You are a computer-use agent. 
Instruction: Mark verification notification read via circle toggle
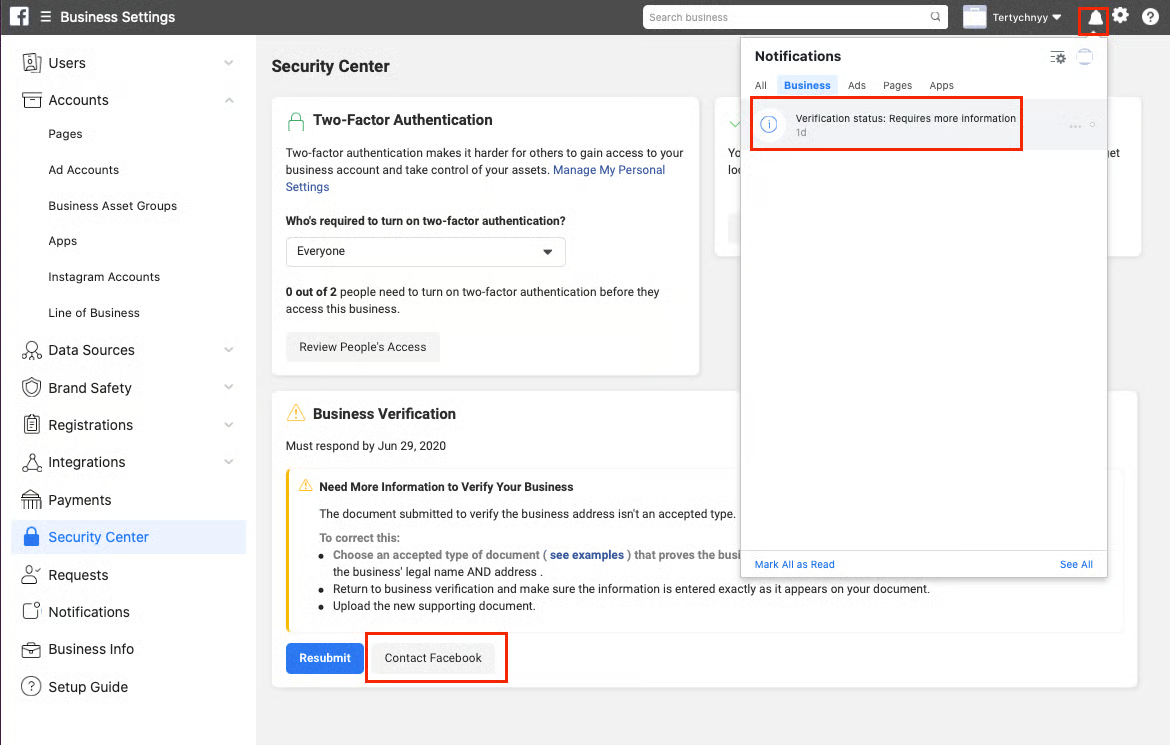pyautogui.click(x=1092, y=125)
